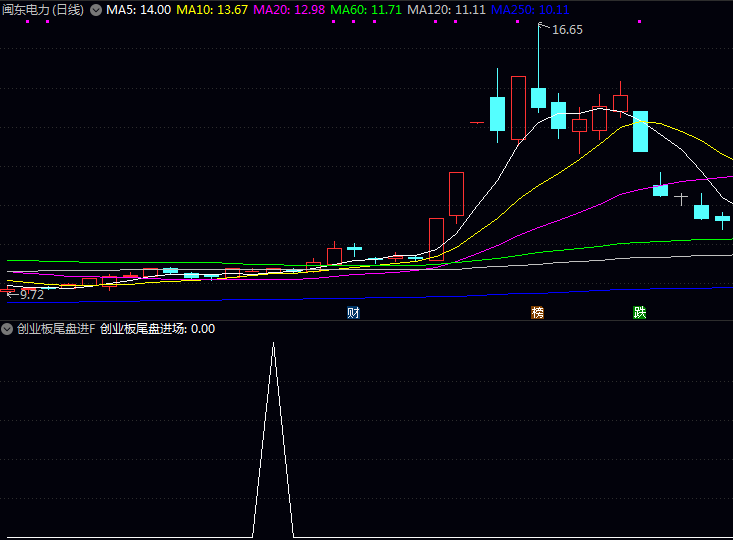Screen dimensions: 733x540
Task: Expand the main chart indicator dropdown arrow
Action: pos(96,10)
